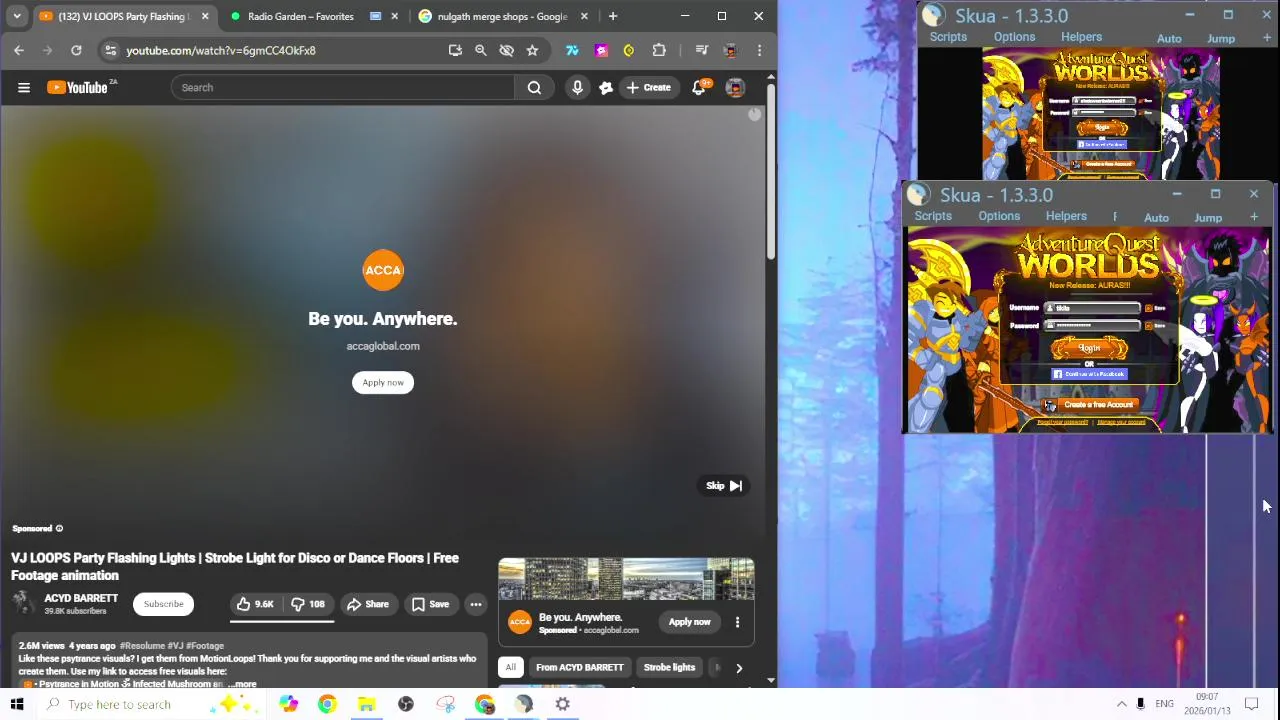The image size is (1280, 720).
Task: Open Chrome three-dot menu
Action: point(759,50)
